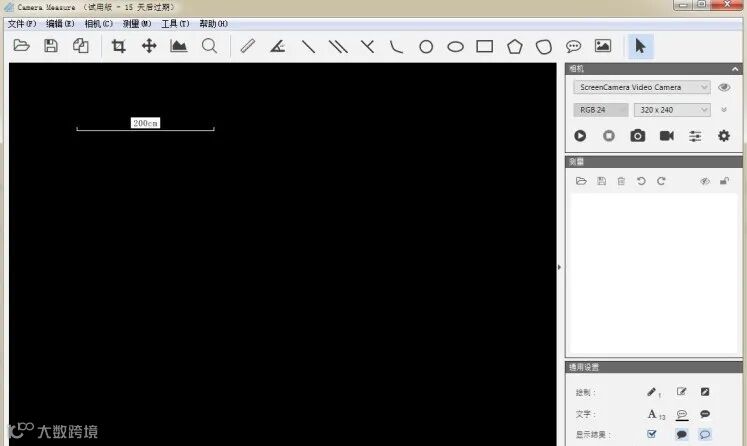747x446 pixels.
Task: Select the insert image tool
Action: pyautogui.click(x=603, y=46)
